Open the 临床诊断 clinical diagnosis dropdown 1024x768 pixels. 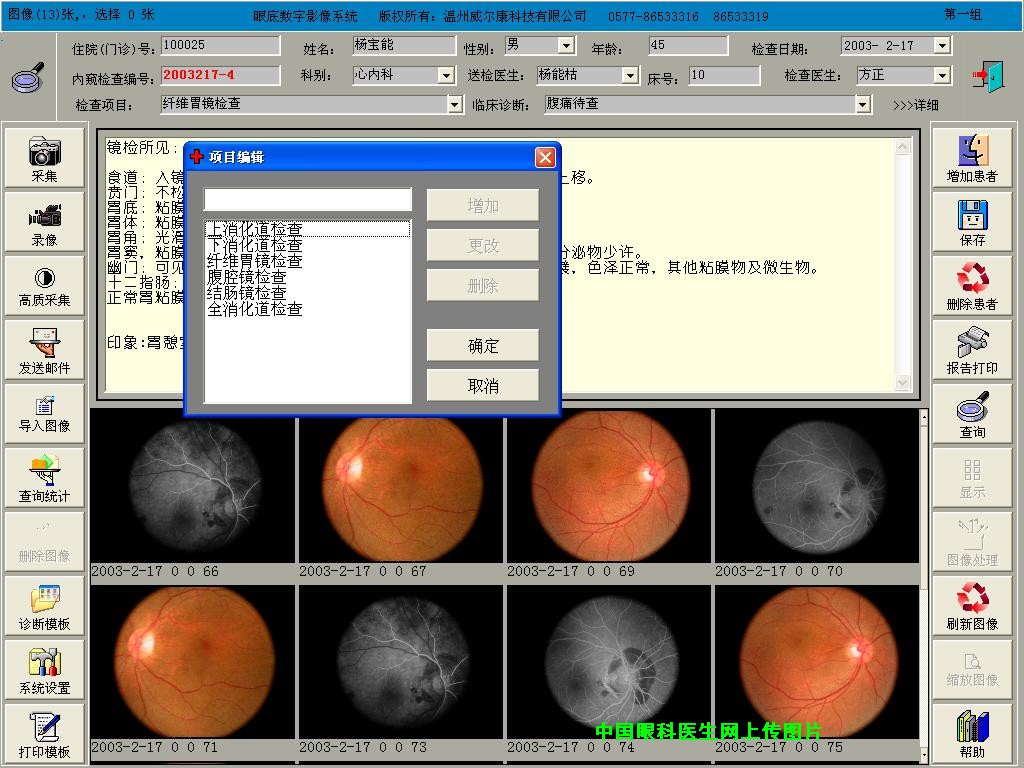863,104
